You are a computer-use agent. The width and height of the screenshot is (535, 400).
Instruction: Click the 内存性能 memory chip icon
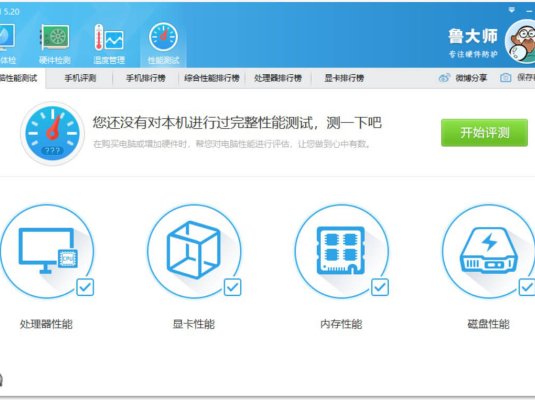point(341,251)
